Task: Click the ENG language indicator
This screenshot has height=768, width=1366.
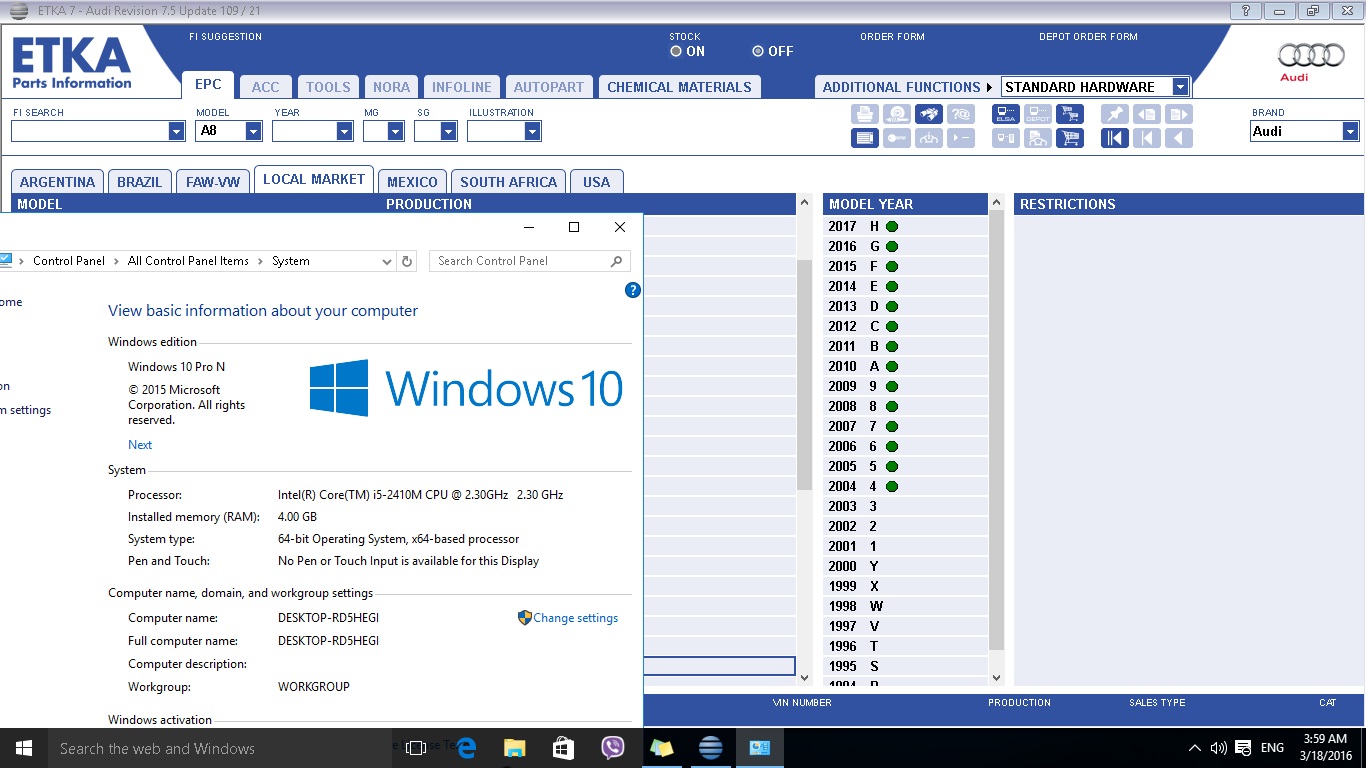Action: (x=1272, y=748)
